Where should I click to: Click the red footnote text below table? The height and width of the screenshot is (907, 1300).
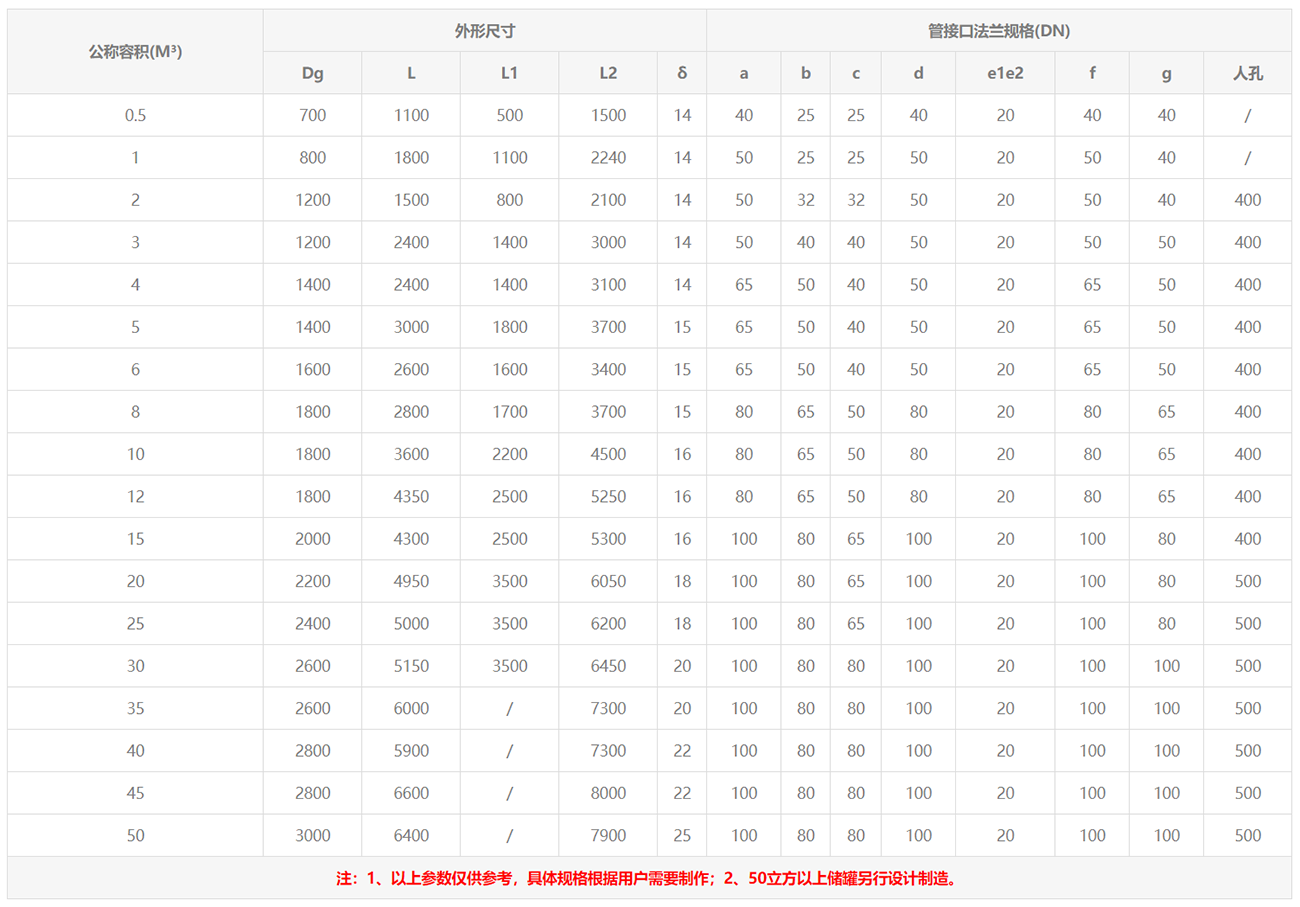click(x=649, y=879)
